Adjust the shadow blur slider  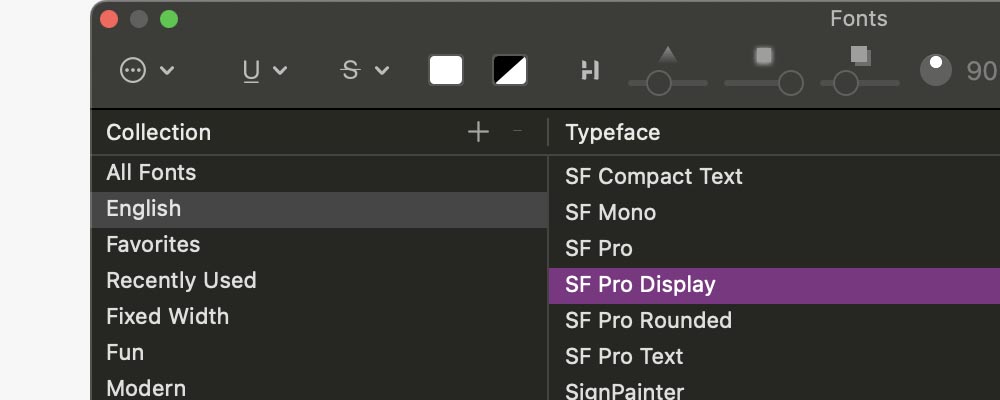coord(790,83)
